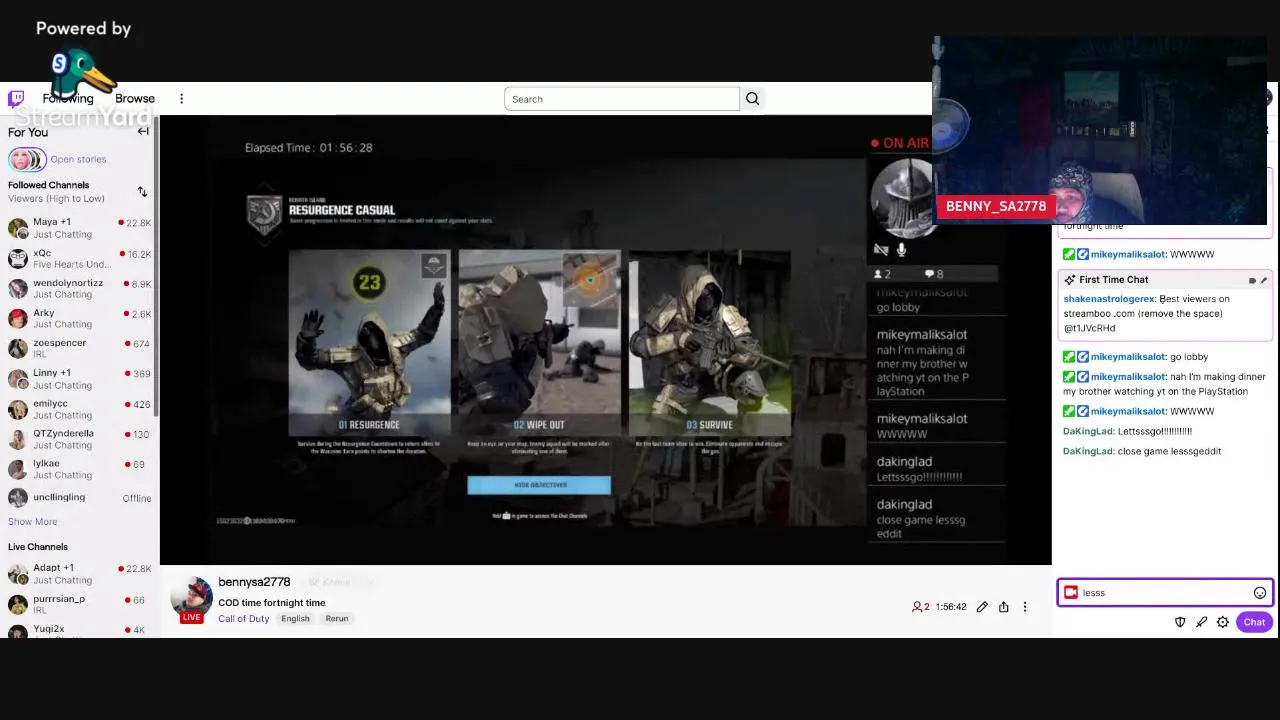1280x720 pixels.
Task: Click mikeymaliksalot username on 'go lobby' message
Action: [x=1128, y=357]
